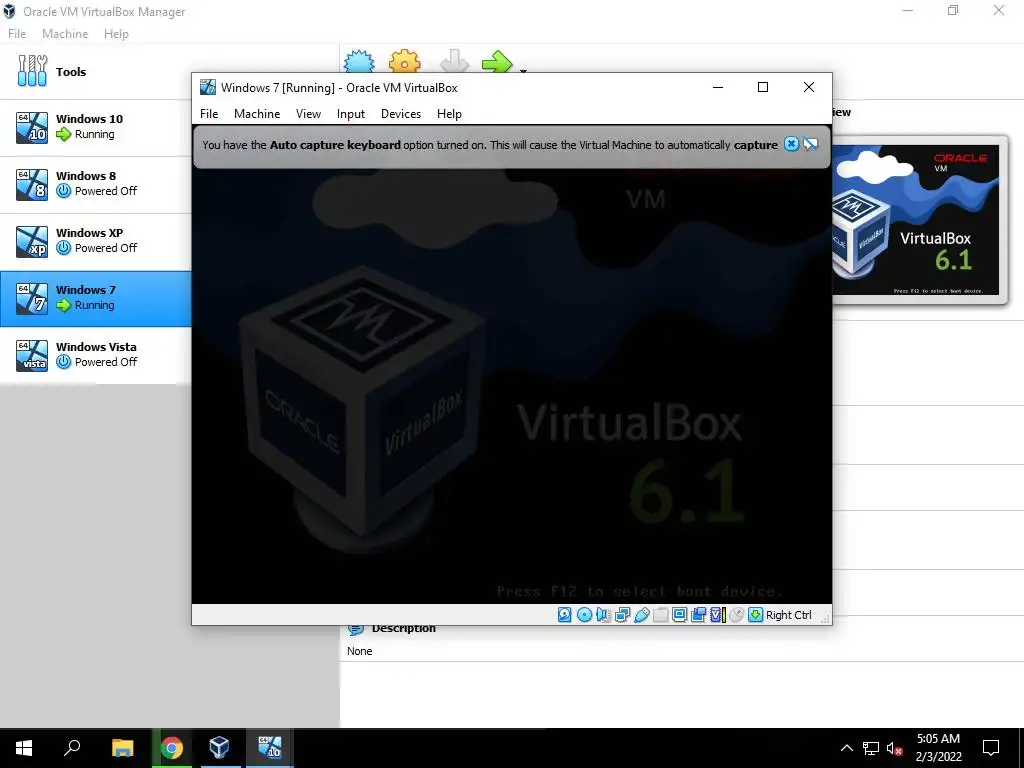Minimize the Windows 7 VM window
This screenshot has width=1024, height=768.
[718, 87]
